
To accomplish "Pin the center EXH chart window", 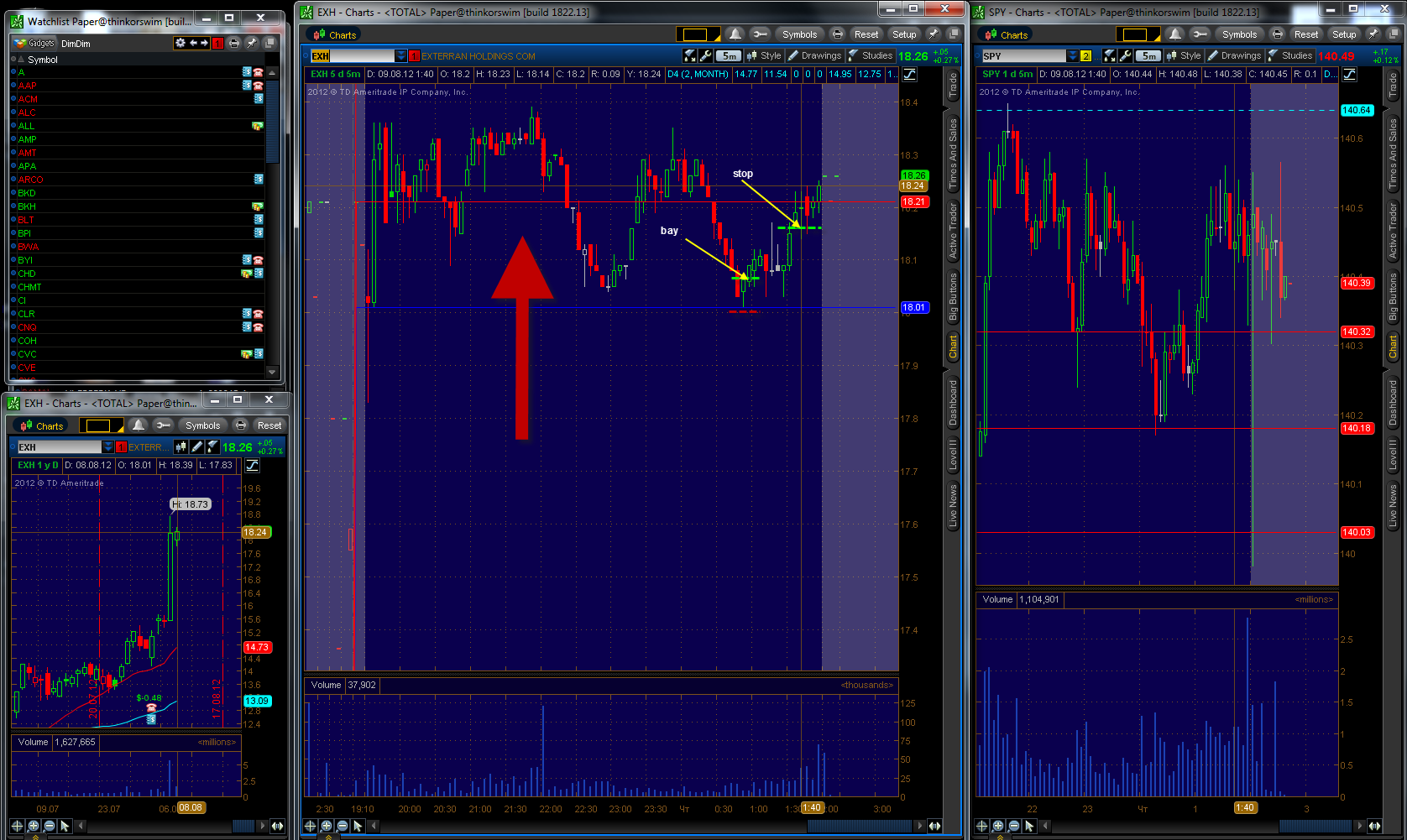I will click(934, 34).
